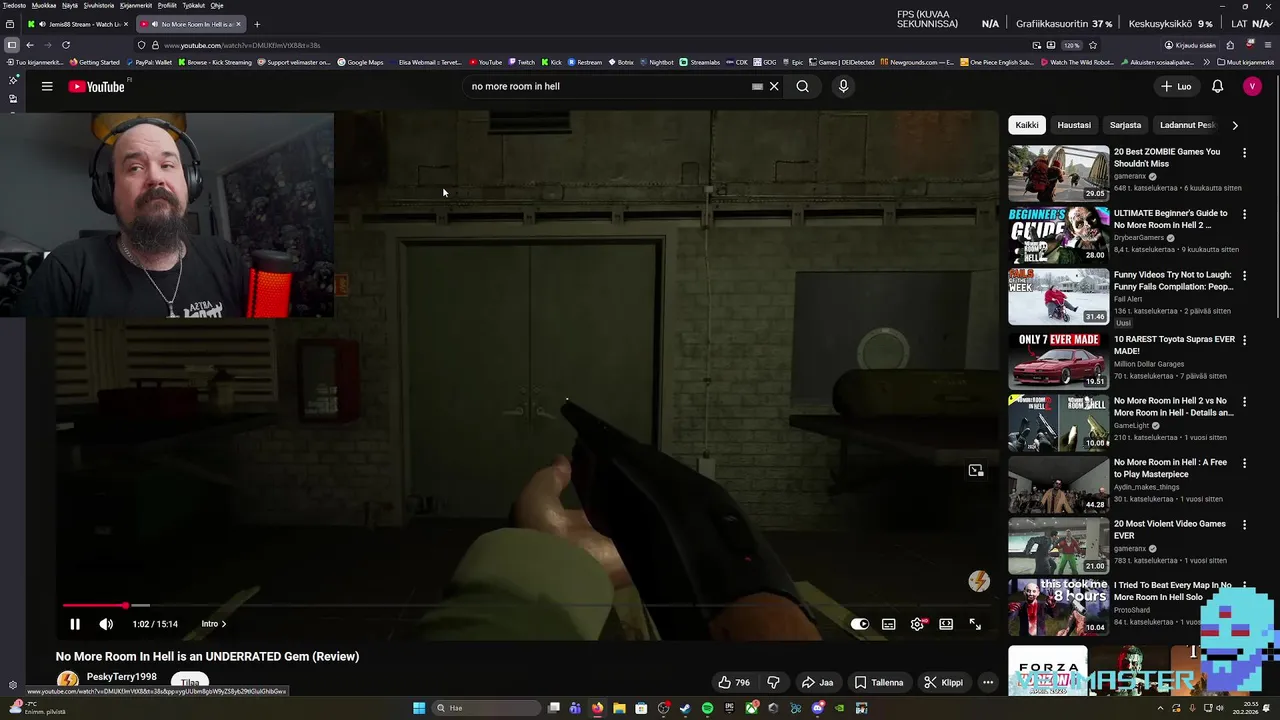Switch player to theater mode
The width and height of the screenshot is (1280, 720).
tap(946, 624)
